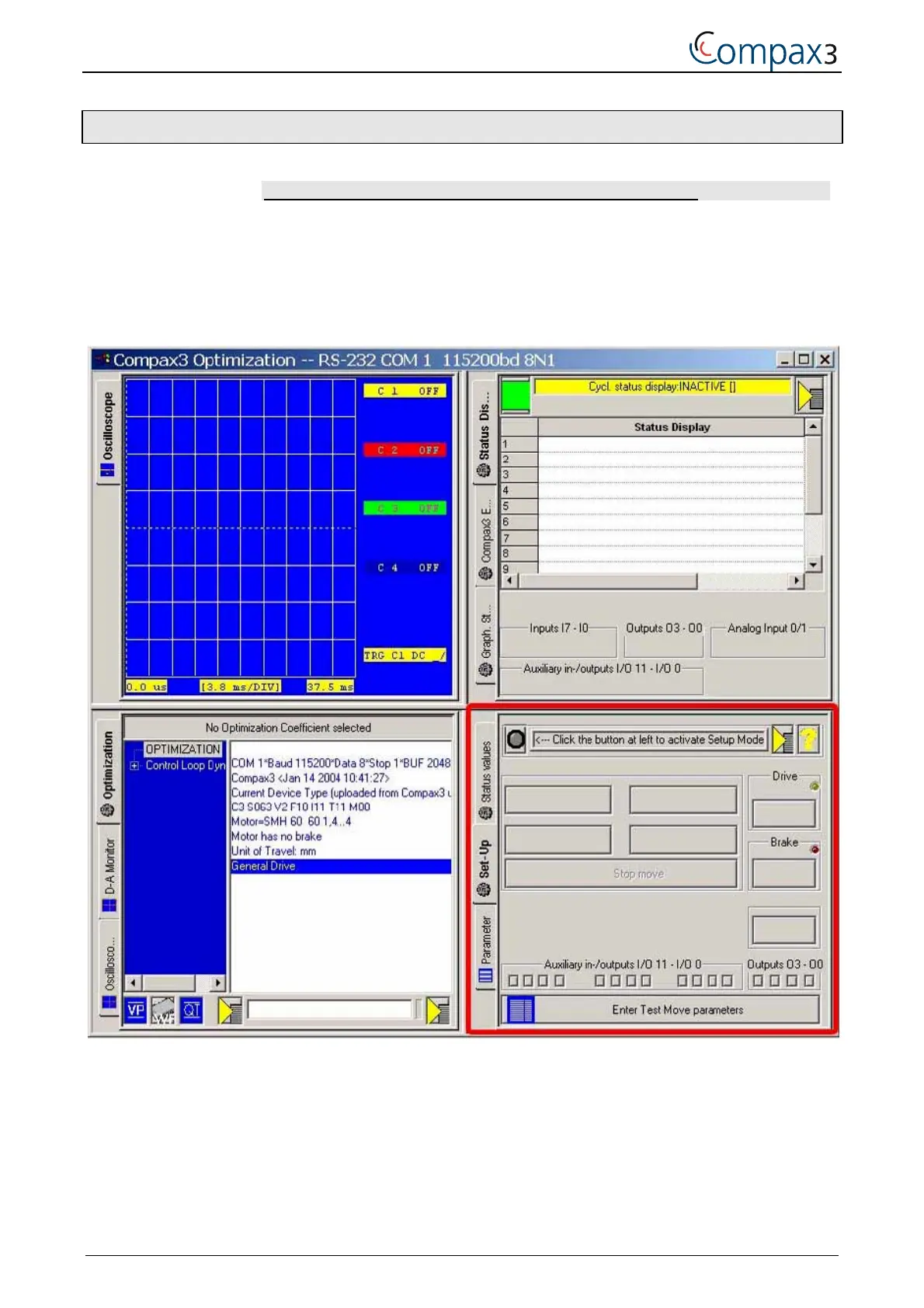Image resolution: width=924 pixels, height=1308 pixels.
Task: Click the waveform icon between VP and QT
Action: pos(163,1010)
